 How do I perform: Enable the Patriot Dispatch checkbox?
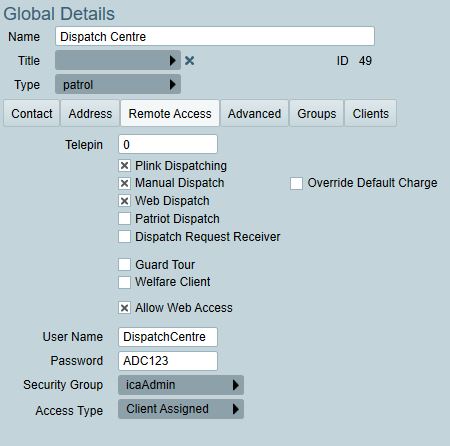click(x=124, y=219)
